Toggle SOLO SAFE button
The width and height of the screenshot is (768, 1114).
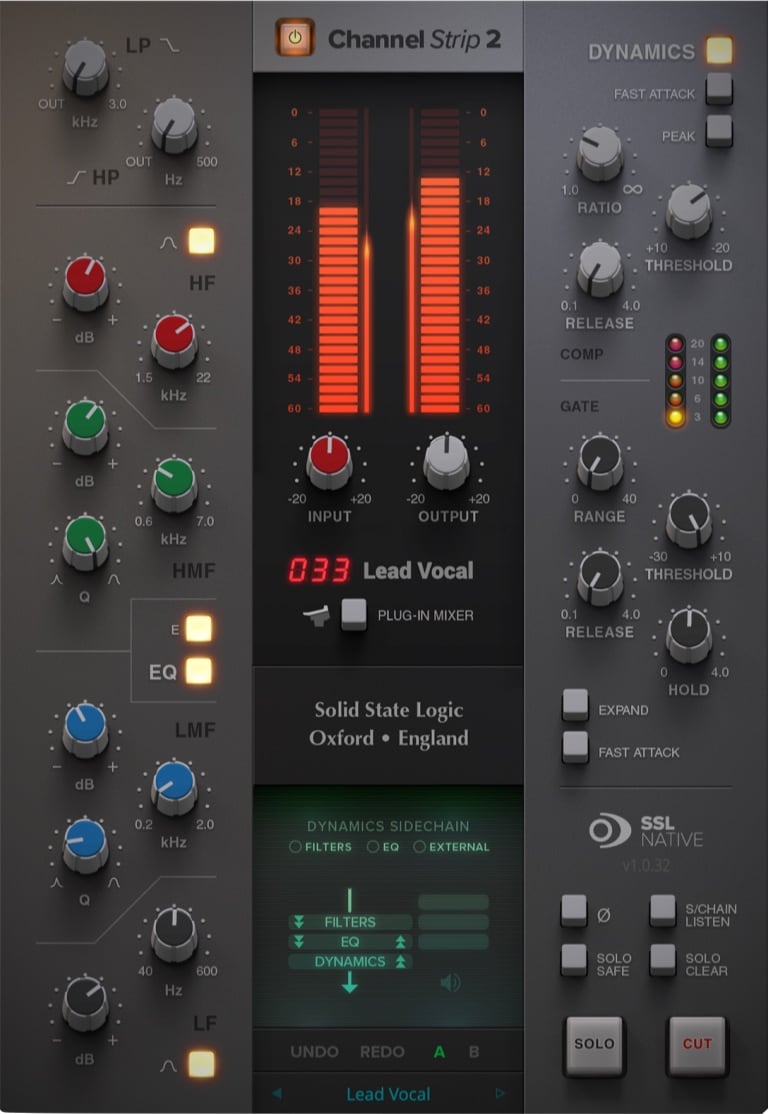pos(574,960)
